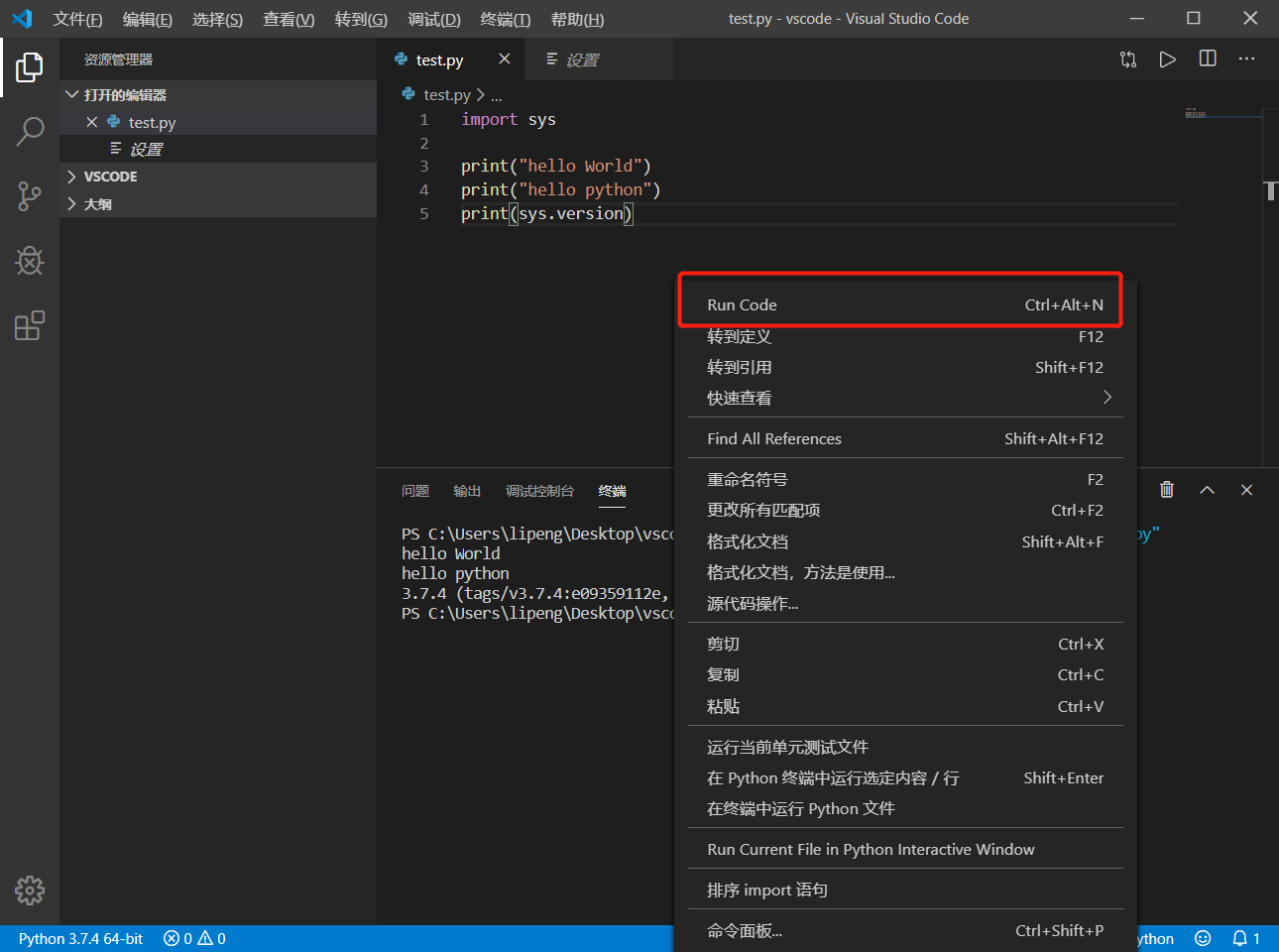Click errors and warnings count in status bar
Viewport: 1279px width, 952px height.
pyautogui.click(x=194, y=939)
